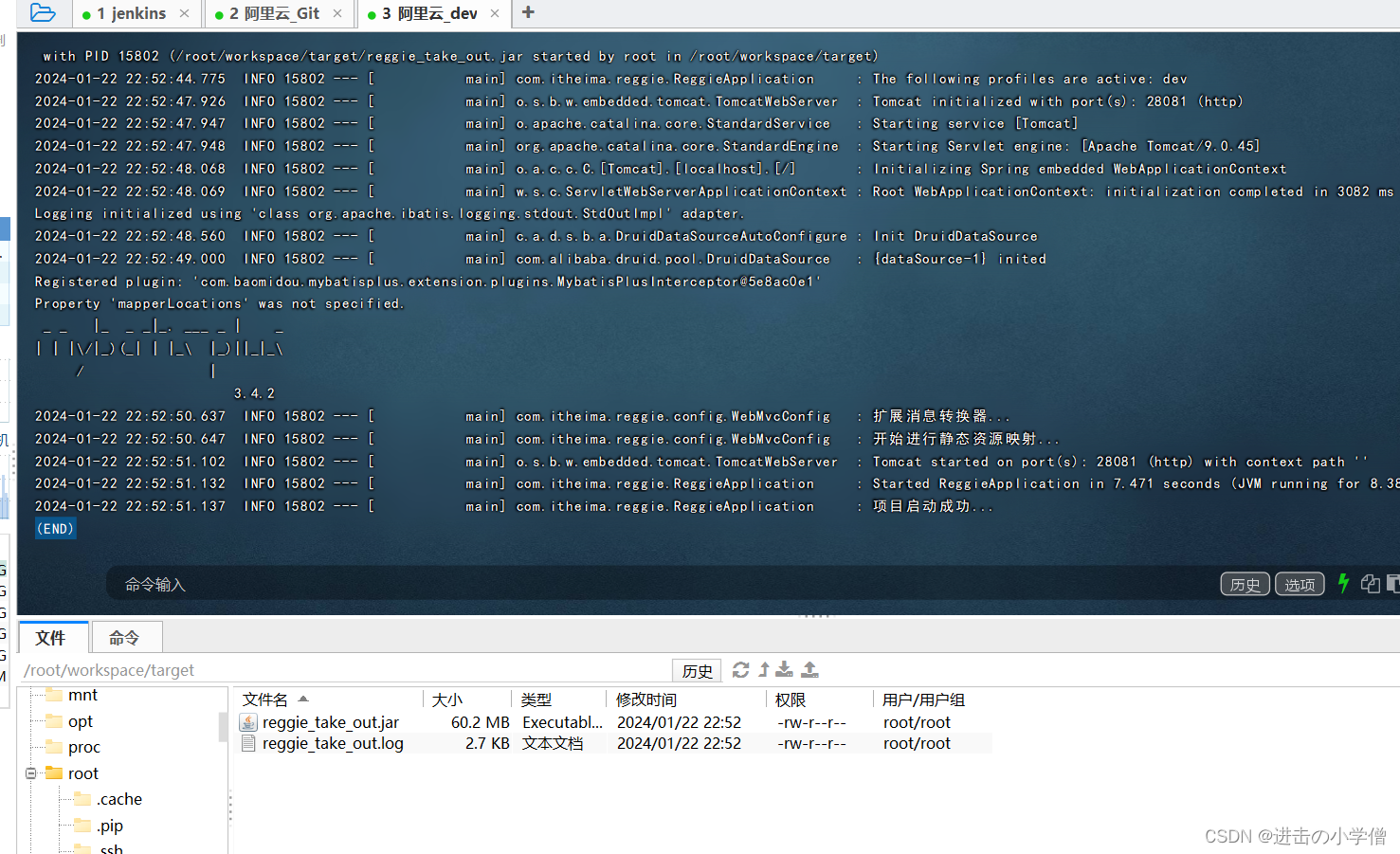
Task: Click the copy icon near terminal bottom right
Action: pyautogui.click(x=1369, y=584)
